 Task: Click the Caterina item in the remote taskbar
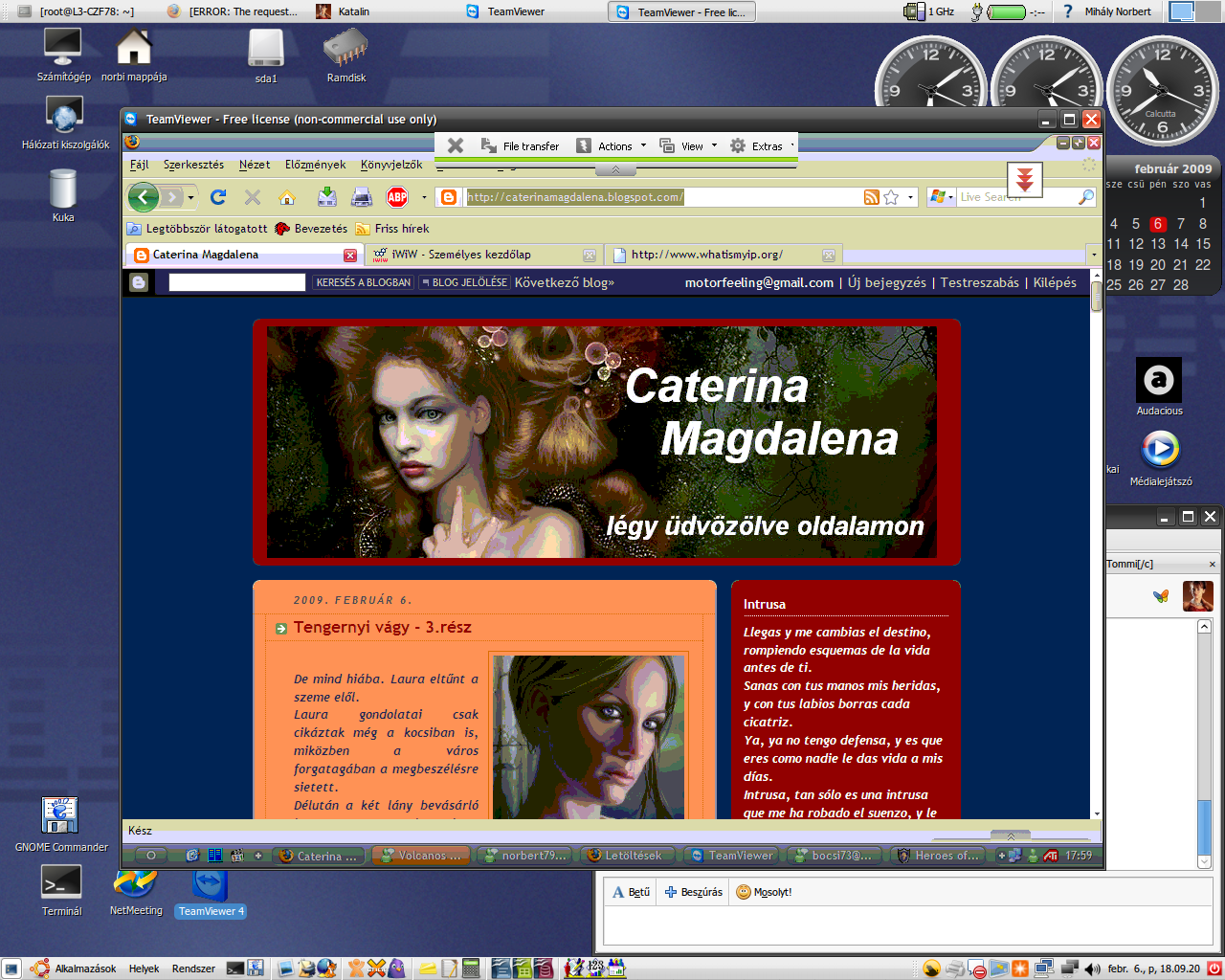[320, 856]
